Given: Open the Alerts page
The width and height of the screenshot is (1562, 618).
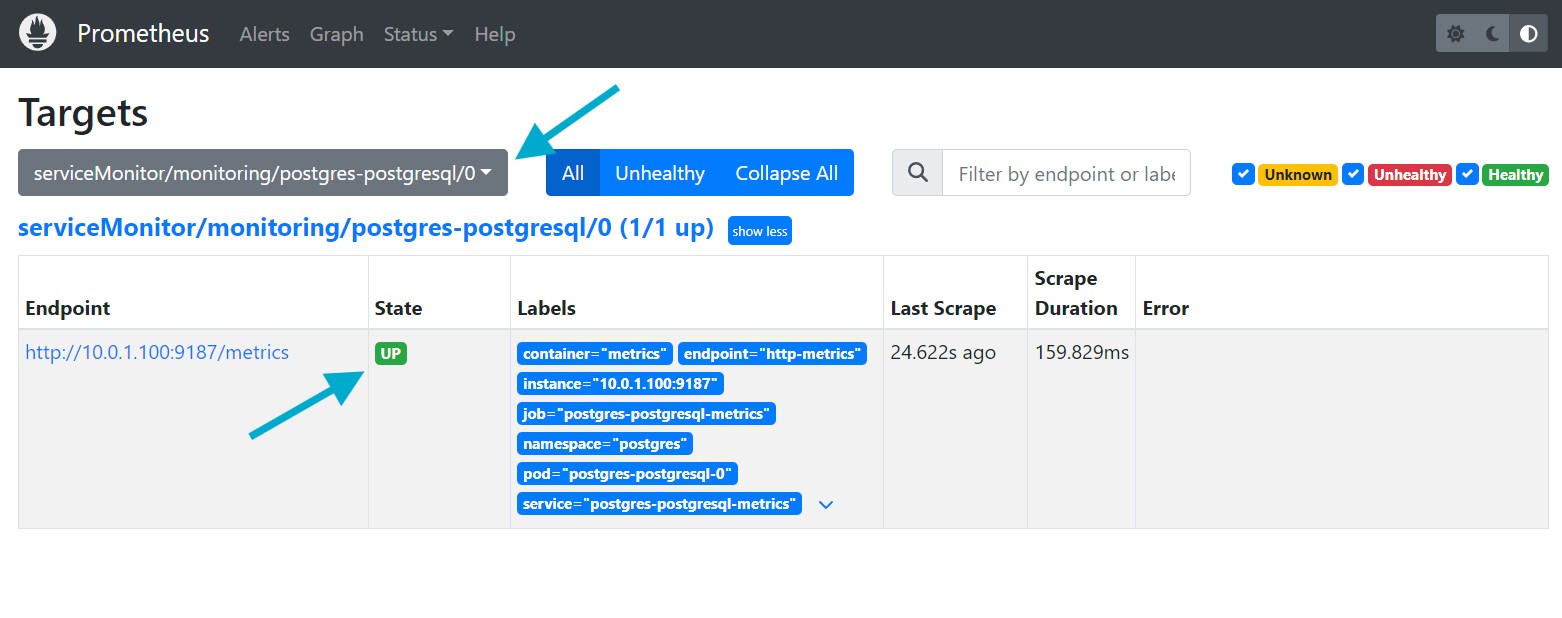Looking at the screenshot, I should click(264, 34).
